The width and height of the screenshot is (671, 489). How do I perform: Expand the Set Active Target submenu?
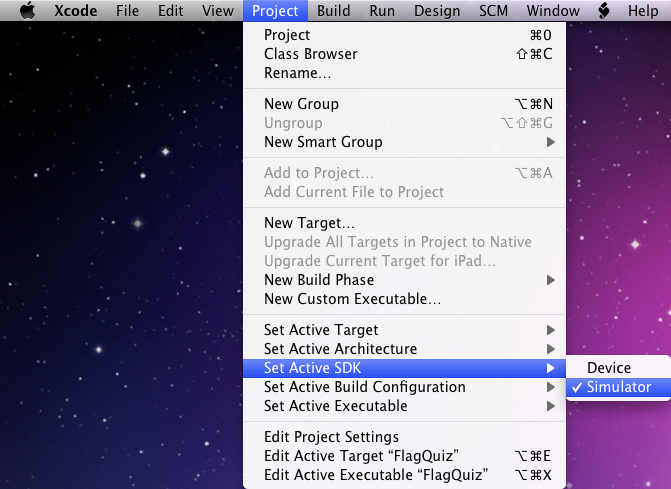[x=404, y=330]
